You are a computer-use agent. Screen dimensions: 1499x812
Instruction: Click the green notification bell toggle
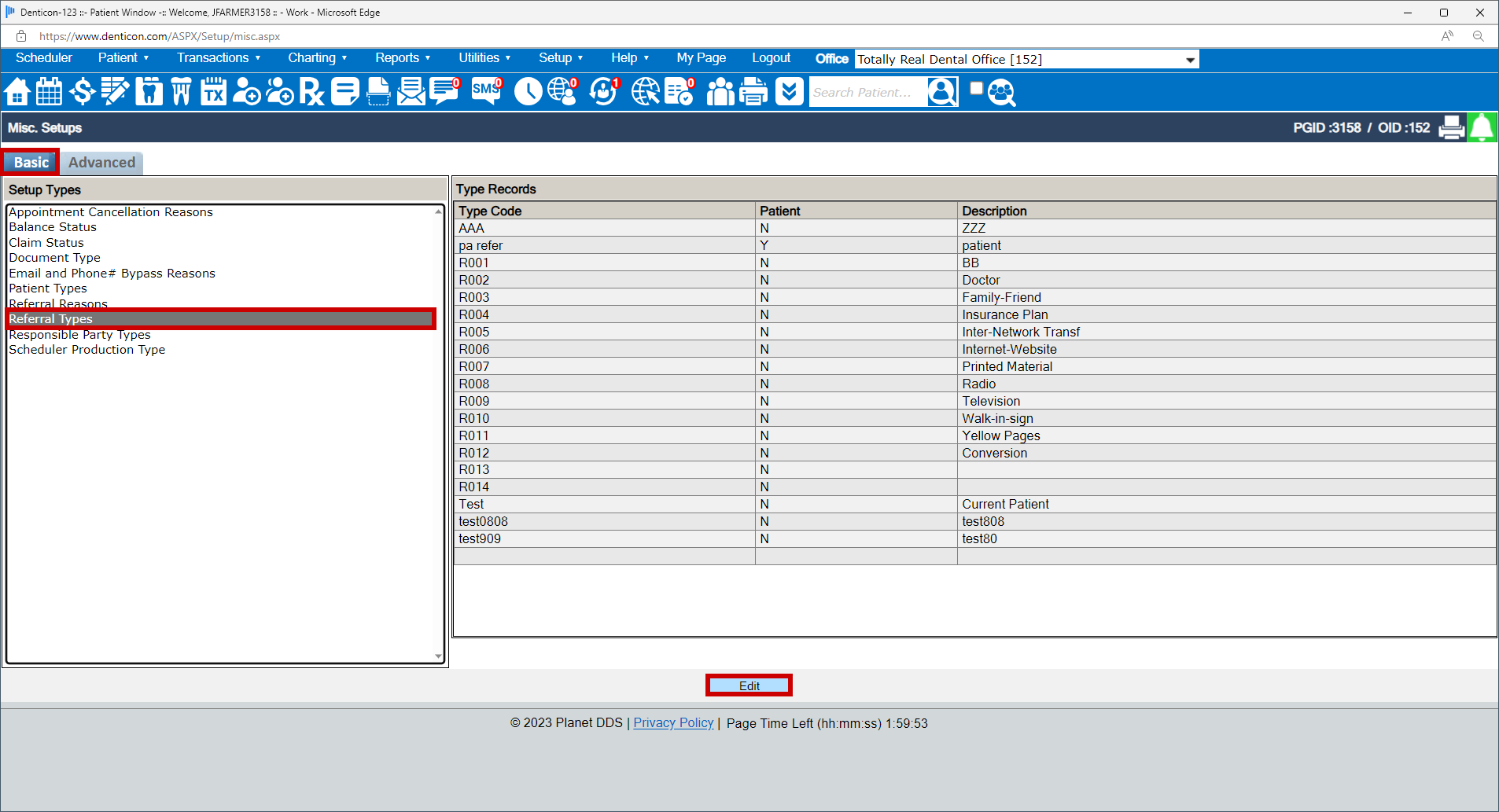pyautogui.click(x=1482, y=127)
